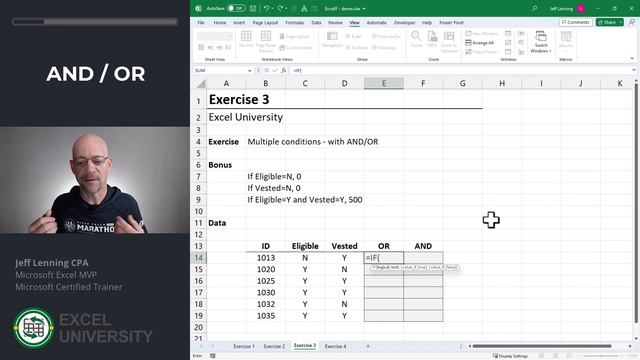Viewport: 640px width, 360px height.
Task: Click the Exercise 4 sheet tab
Action: [336, 346]
